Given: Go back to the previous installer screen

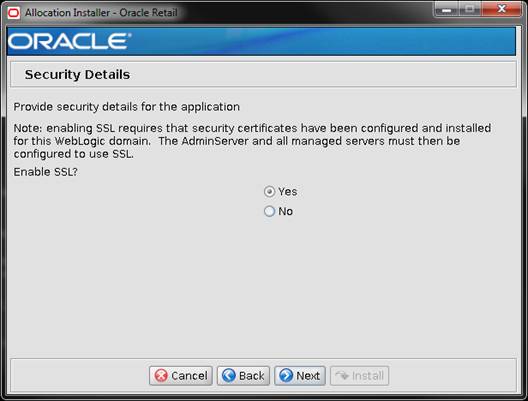Looking at the screenshot, I should pyautogui.click(x=243, y=375).
